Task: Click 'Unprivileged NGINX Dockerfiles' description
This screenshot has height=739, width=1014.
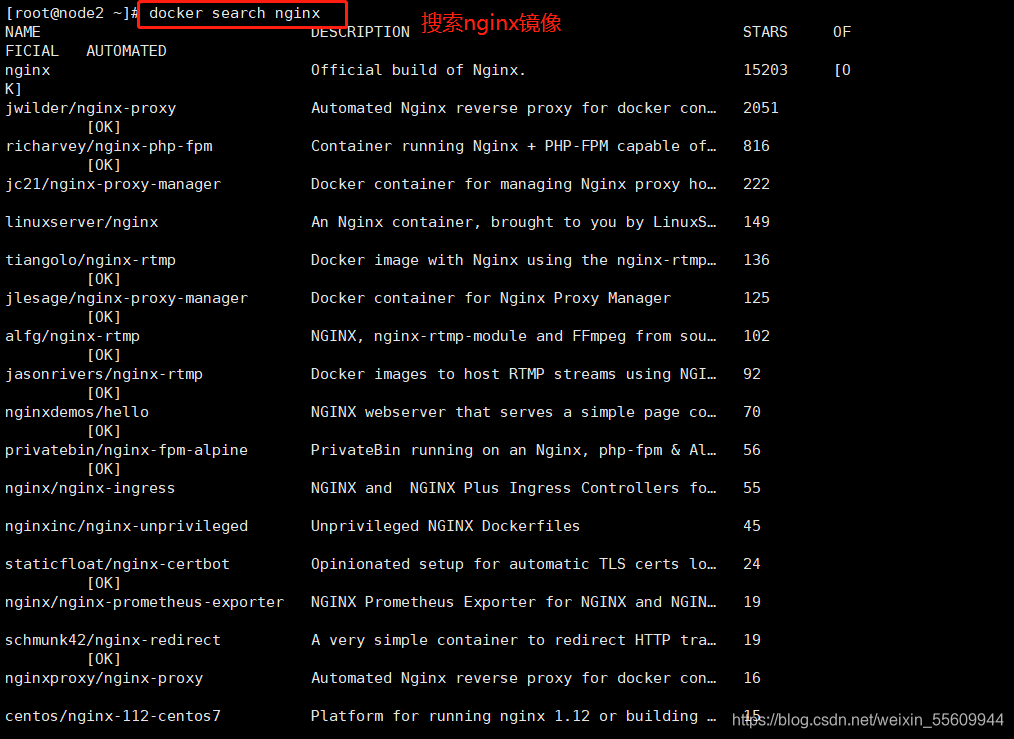Action: click(x=446, y=526)
